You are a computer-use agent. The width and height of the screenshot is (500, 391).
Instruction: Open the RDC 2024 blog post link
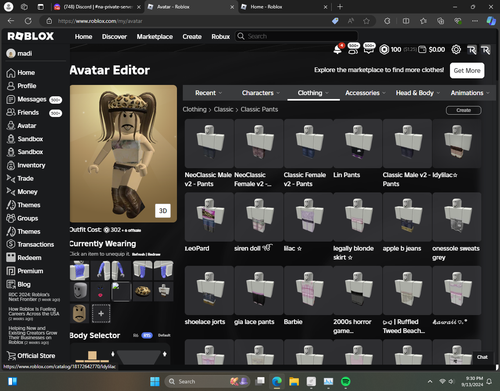click(x=33, y=297)
